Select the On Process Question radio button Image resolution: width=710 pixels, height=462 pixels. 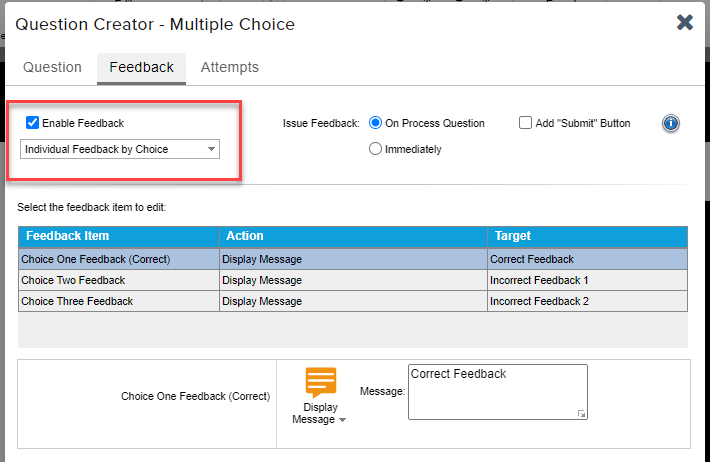[376, 123]
